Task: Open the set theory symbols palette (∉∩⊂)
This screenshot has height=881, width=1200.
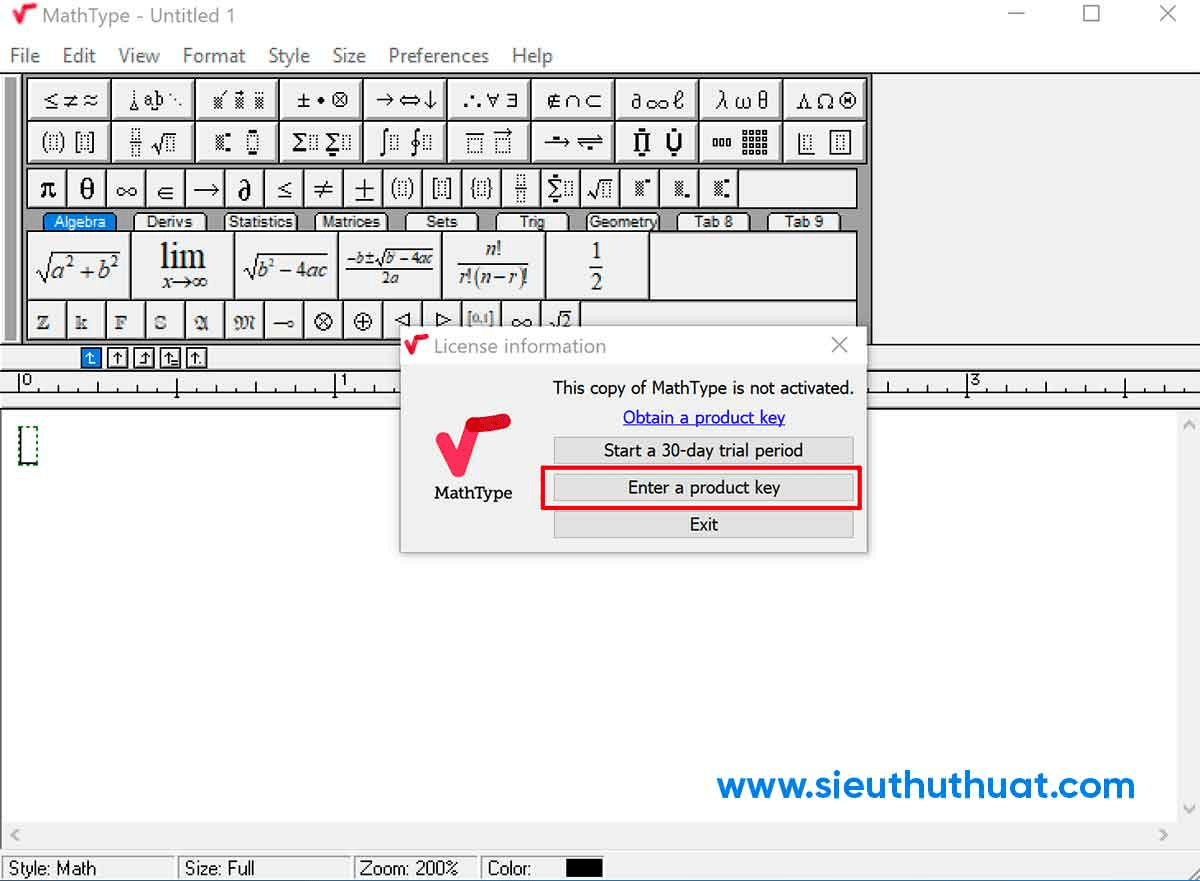Action: coord(573,100)
